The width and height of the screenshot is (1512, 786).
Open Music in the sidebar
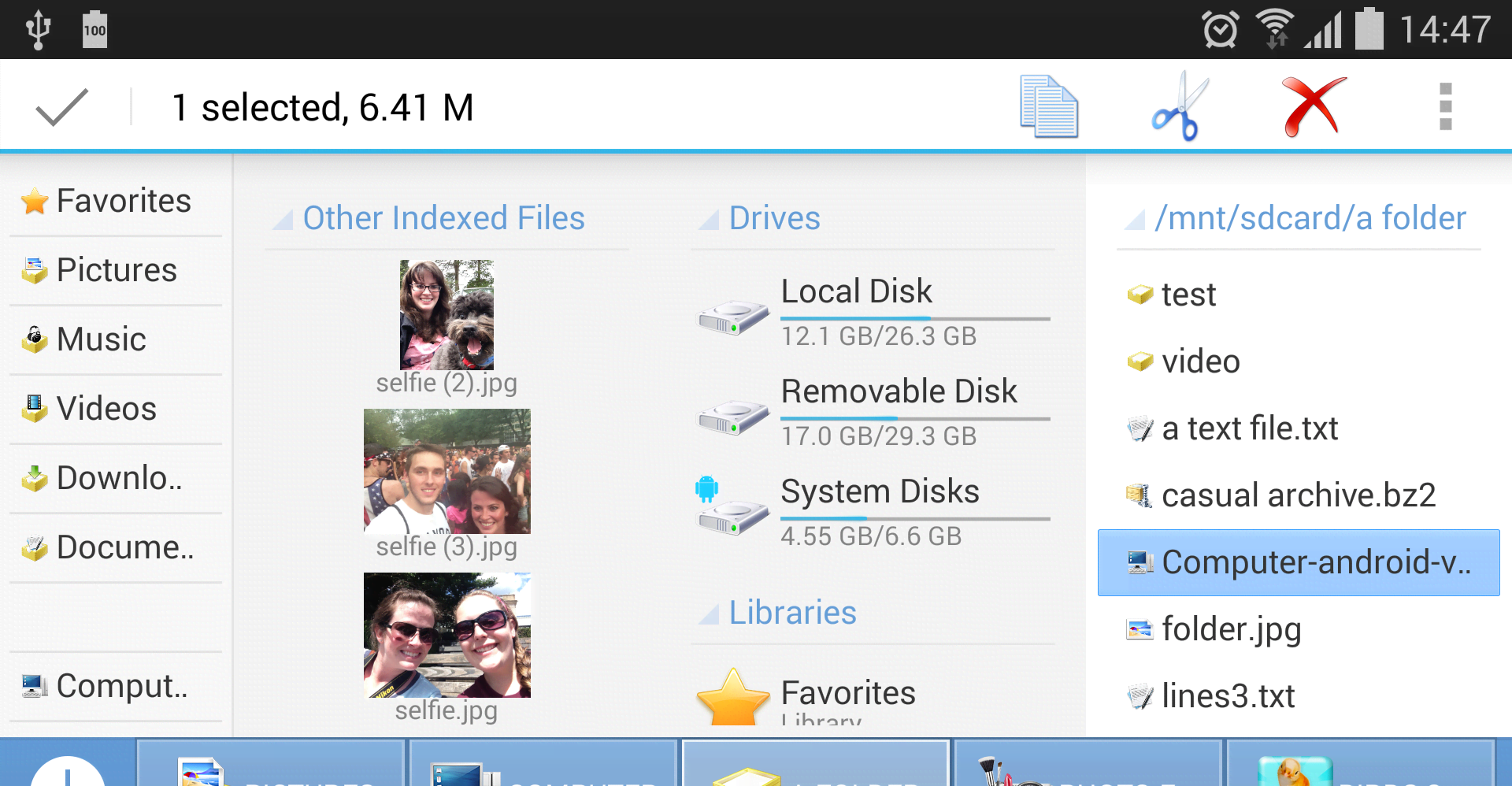(x=116, y=339)
